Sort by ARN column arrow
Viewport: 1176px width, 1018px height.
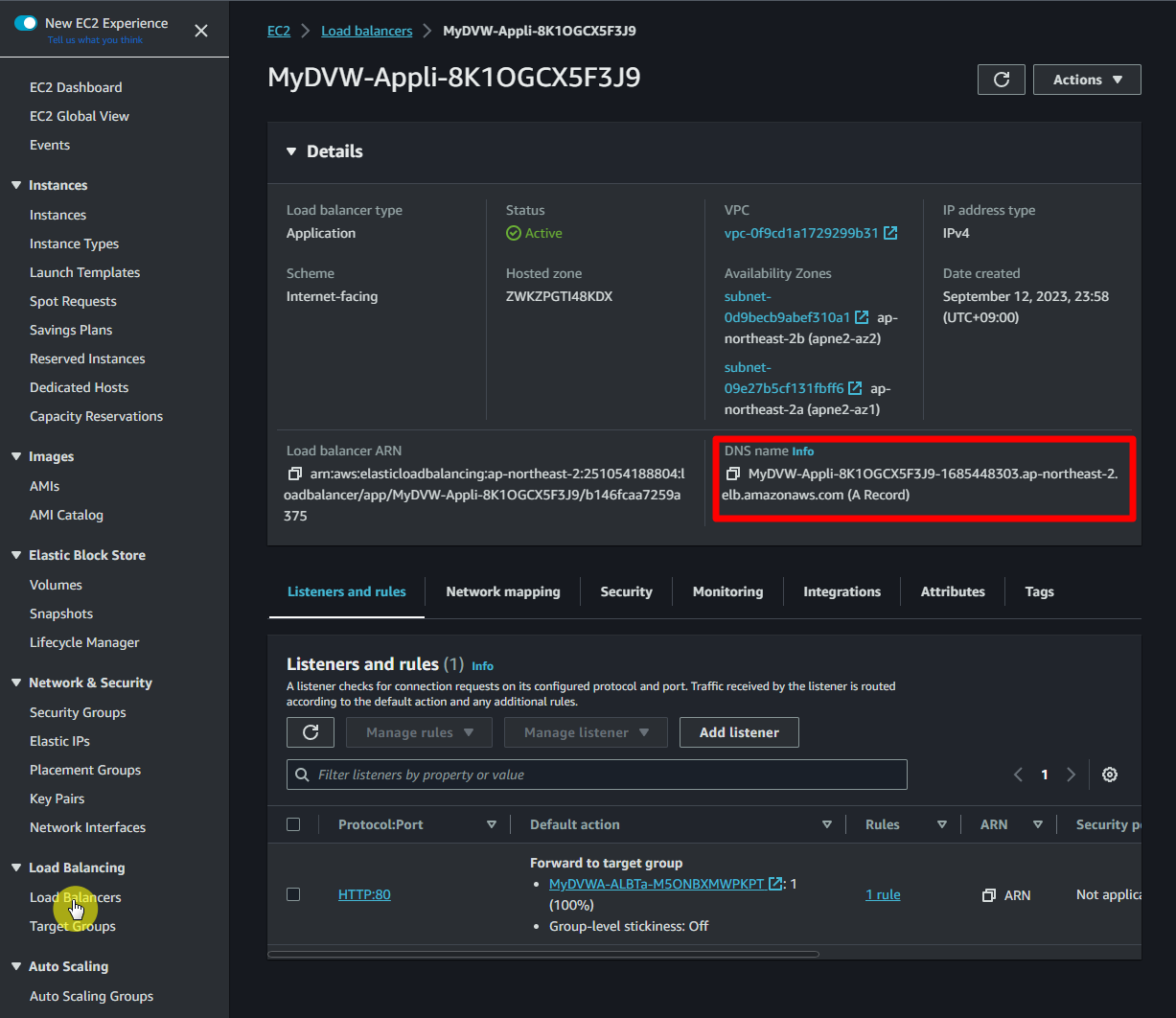coord(1037,824)
